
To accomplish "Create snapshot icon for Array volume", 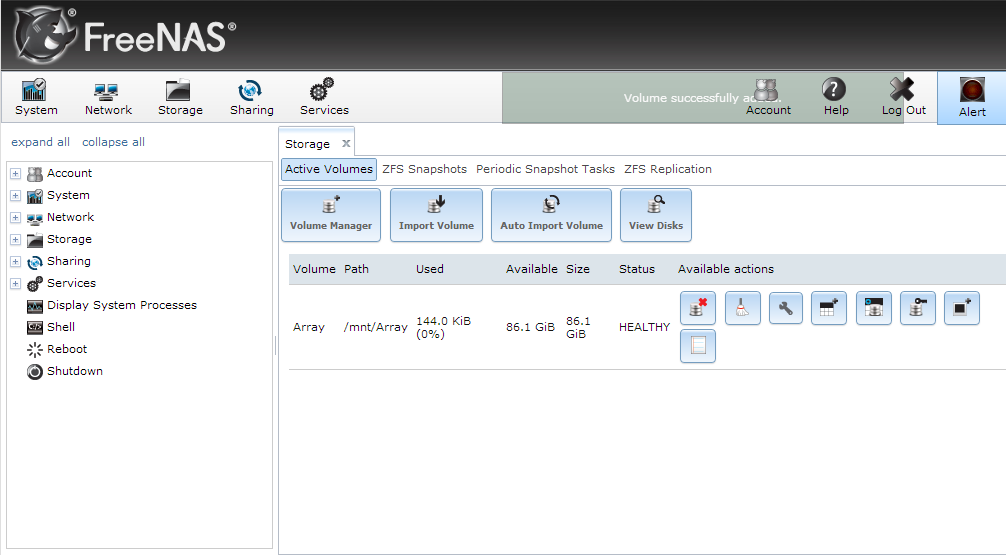I will pyautogui.click(x=962, y=308).
